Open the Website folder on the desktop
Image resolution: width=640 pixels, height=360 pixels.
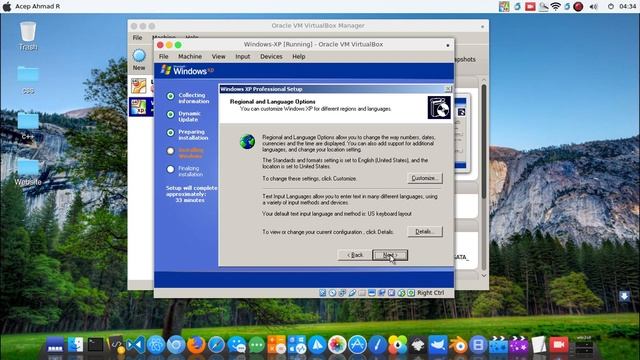tap(28, 171)
